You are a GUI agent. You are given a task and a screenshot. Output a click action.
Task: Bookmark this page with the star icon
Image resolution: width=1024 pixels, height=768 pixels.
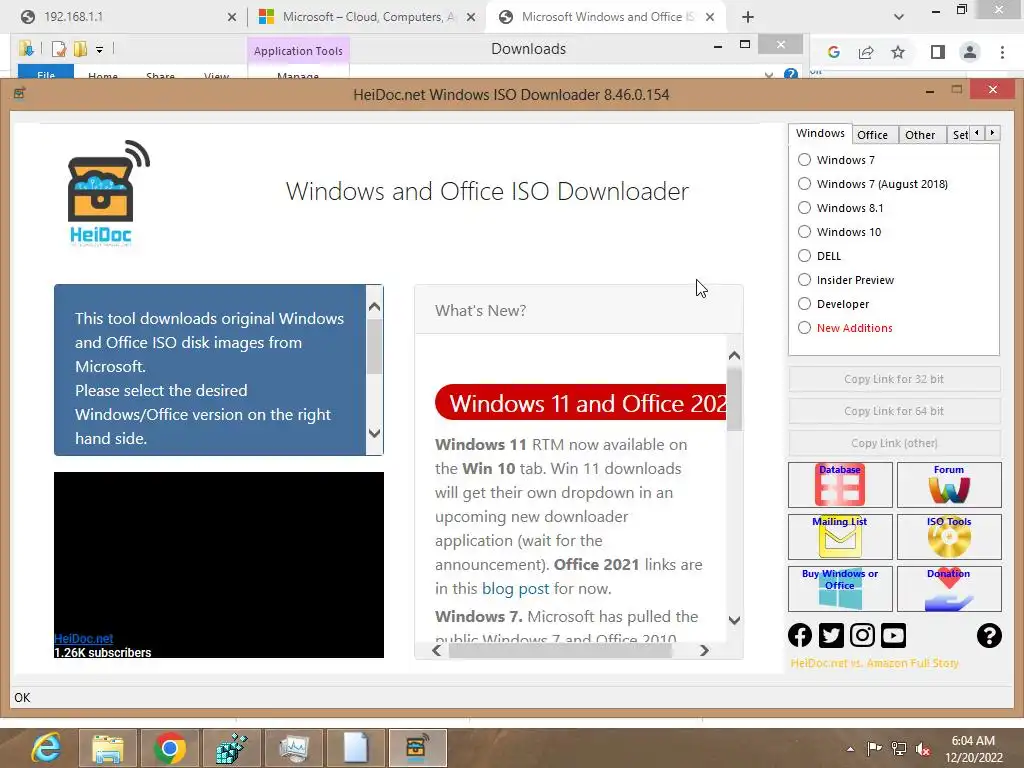click(x=898, y=52)
